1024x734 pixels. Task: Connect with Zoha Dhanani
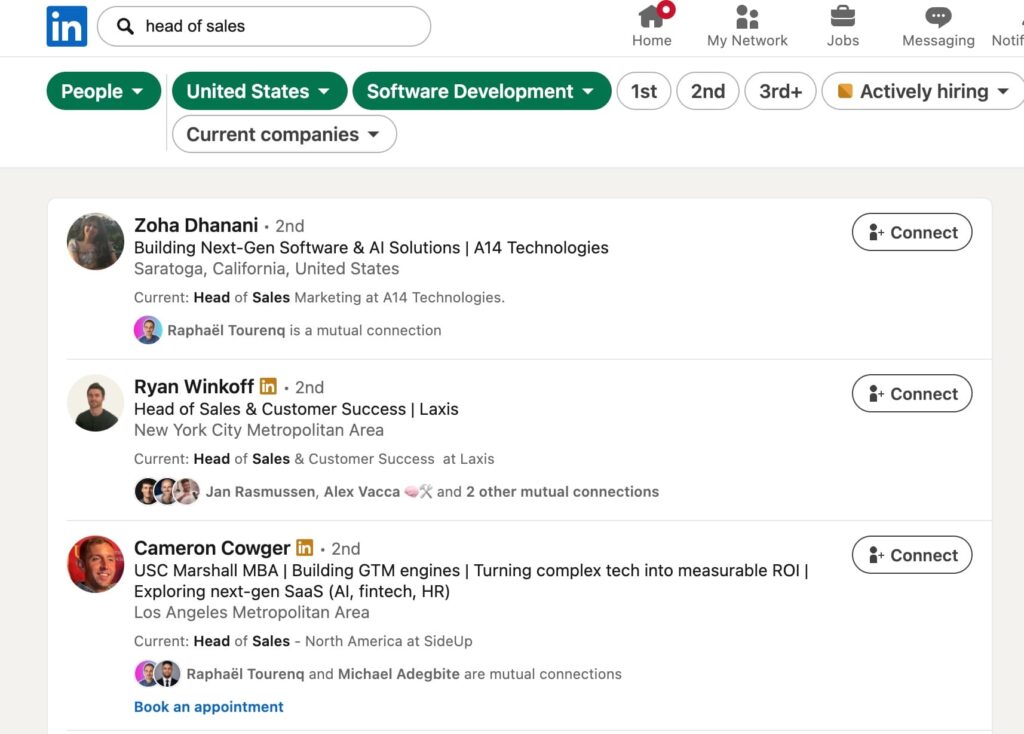point(911,232)
